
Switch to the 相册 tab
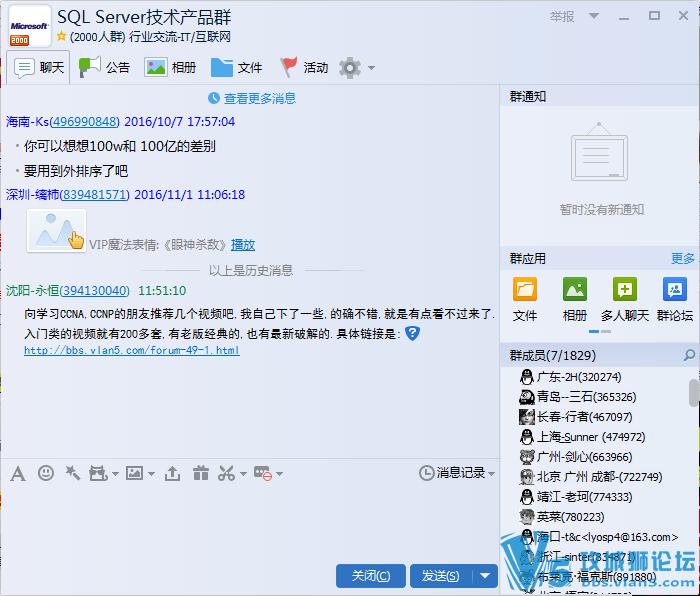170,68
